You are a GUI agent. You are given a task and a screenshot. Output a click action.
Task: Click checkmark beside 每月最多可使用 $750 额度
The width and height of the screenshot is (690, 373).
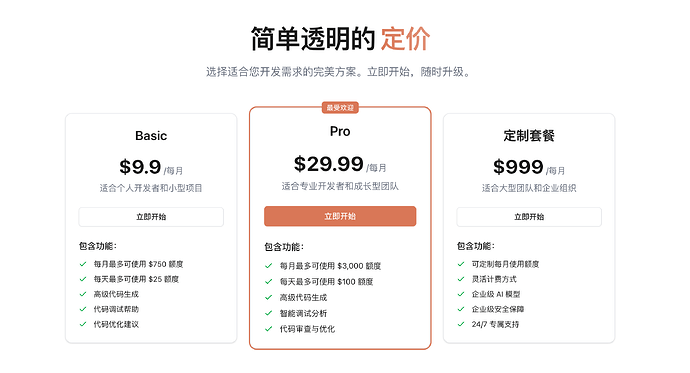pos(83,264)
